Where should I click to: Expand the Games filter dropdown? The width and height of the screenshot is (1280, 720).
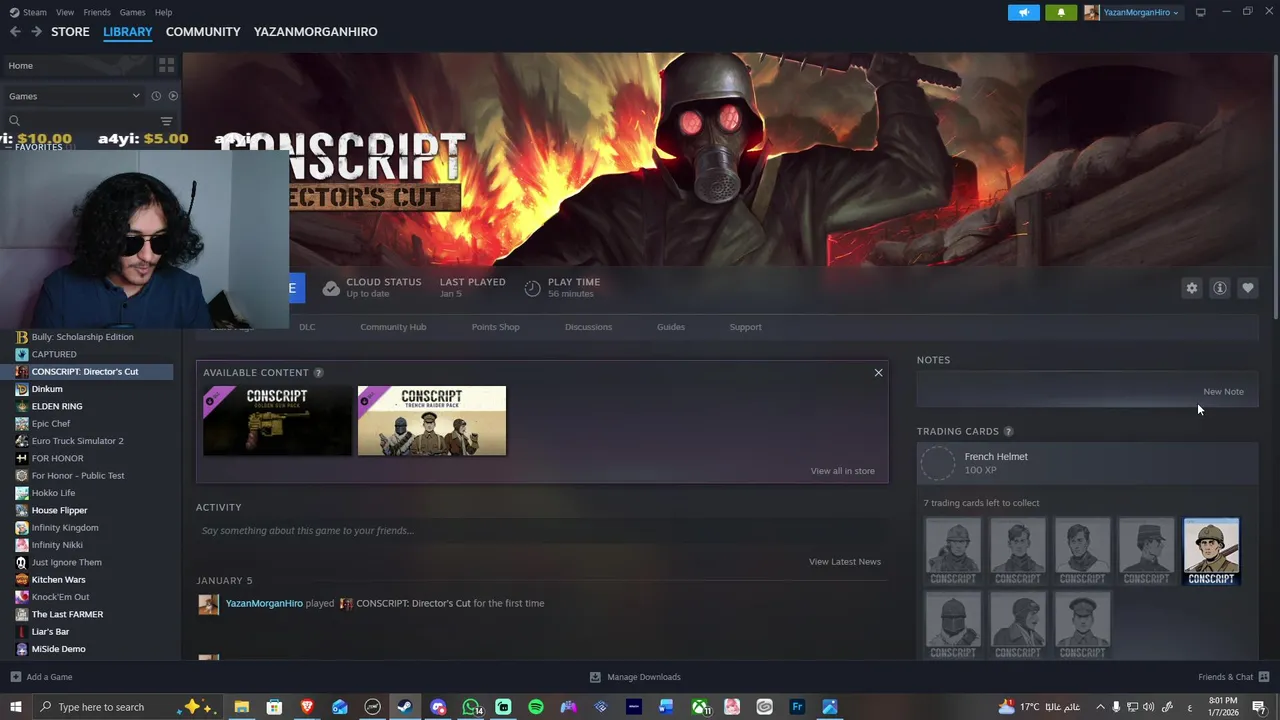pyautogui.click(x=74, y=96)
